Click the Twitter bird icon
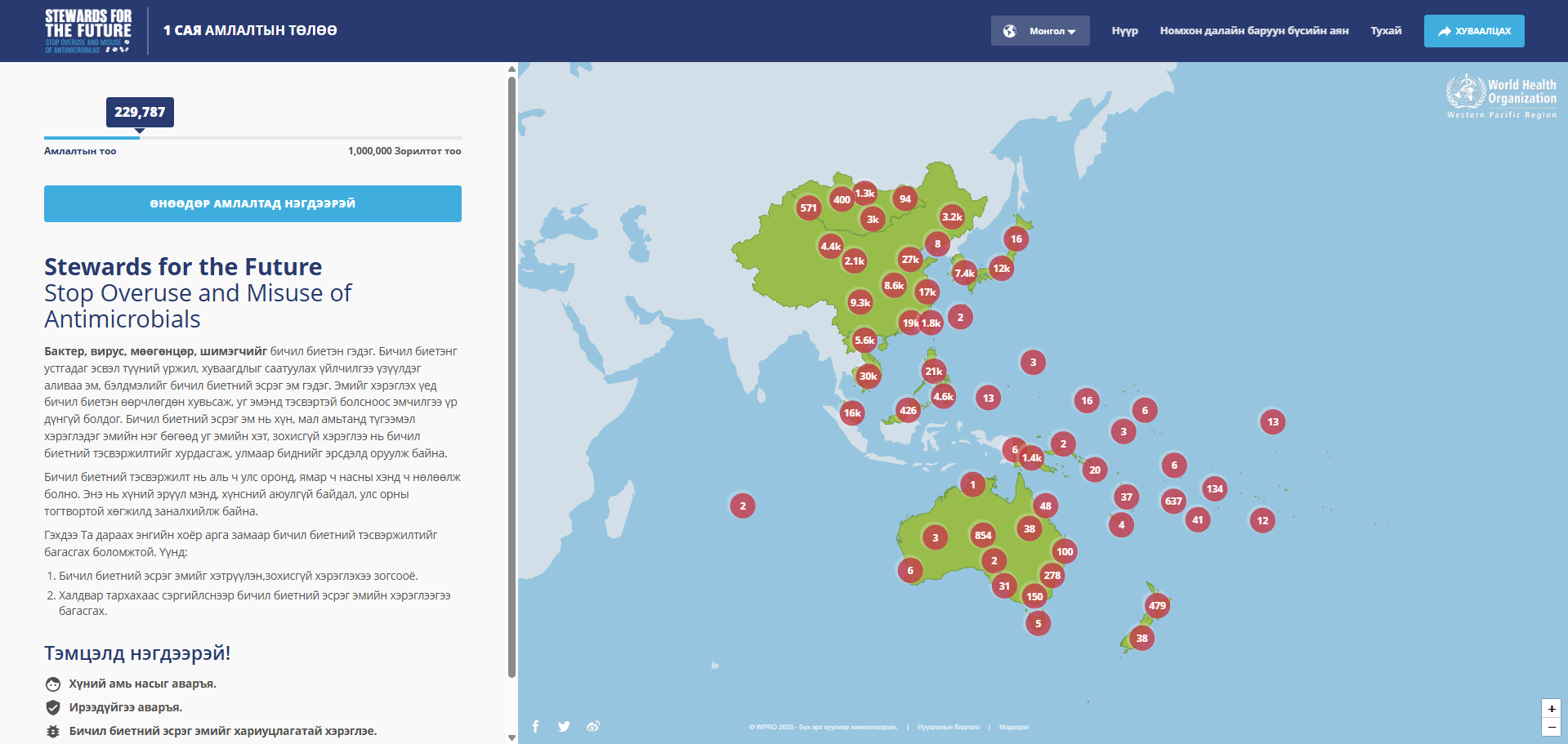Image resolution: width=1568 pixels, height=744 pixels. (x=564, y=726)
